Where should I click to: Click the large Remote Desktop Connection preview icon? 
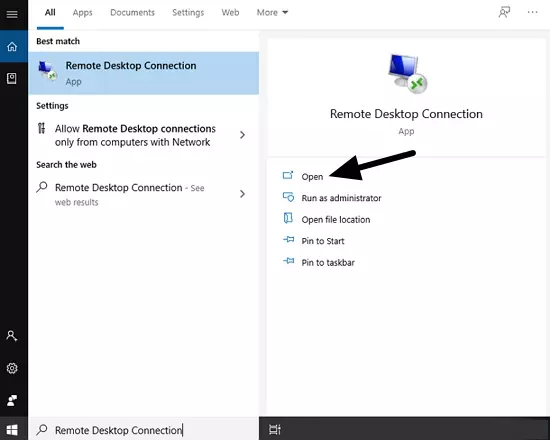[x=407, y=74]
